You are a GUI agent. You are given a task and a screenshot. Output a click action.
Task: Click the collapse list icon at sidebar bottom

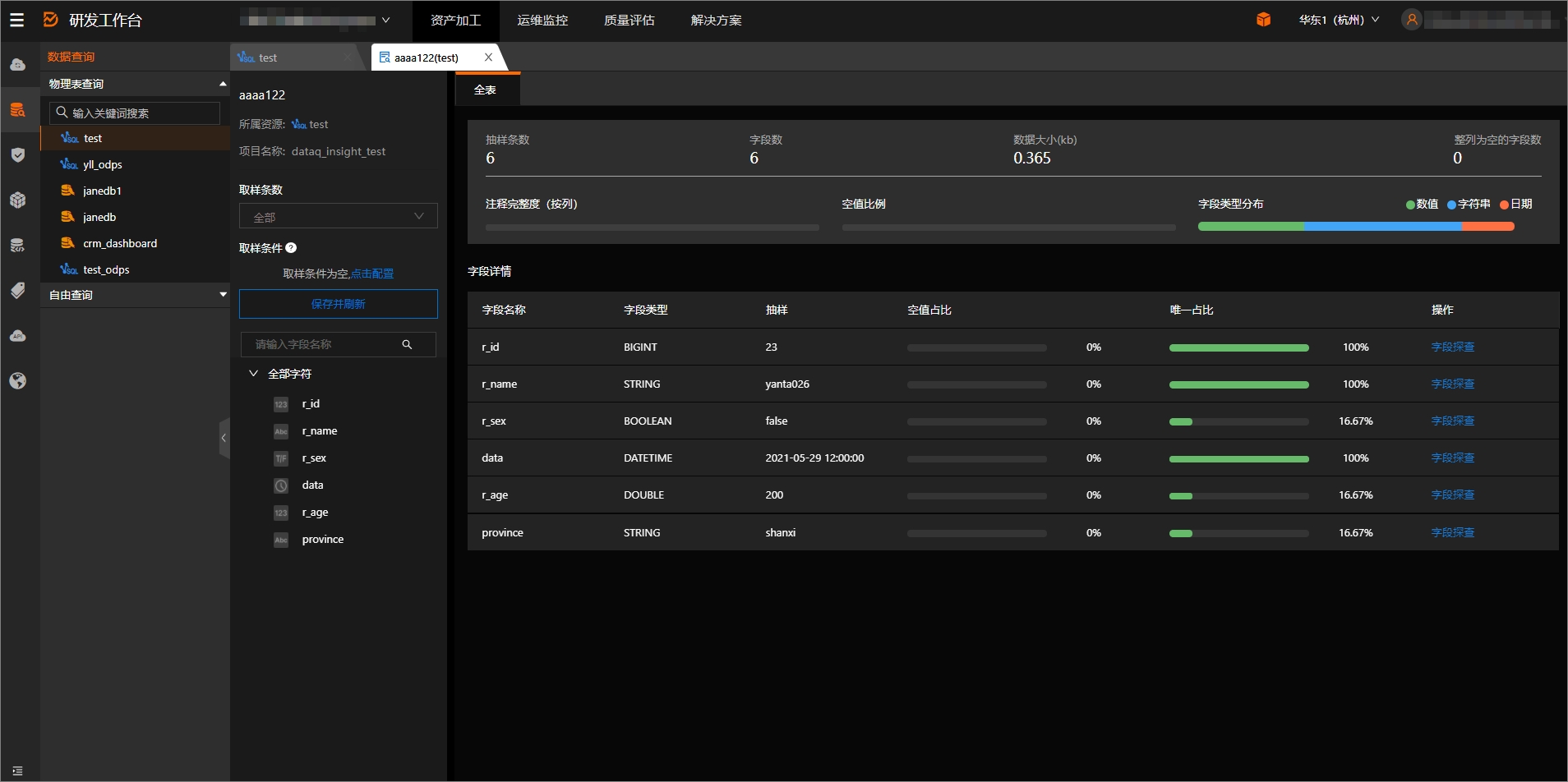tap(17, 770)
